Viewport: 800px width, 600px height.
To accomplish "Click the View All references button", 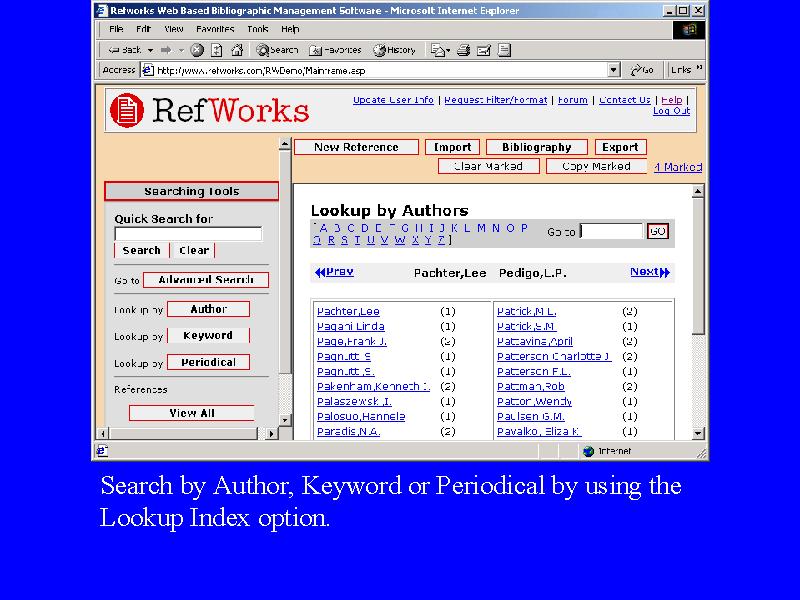I will [192, 413].
